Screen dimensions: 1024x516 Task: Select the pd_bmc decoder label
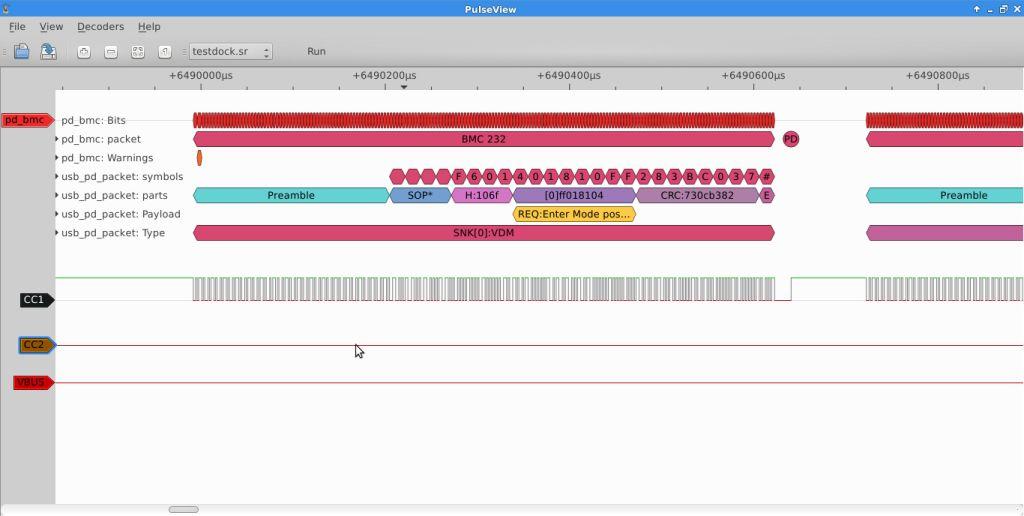click(x=26, y=120)
